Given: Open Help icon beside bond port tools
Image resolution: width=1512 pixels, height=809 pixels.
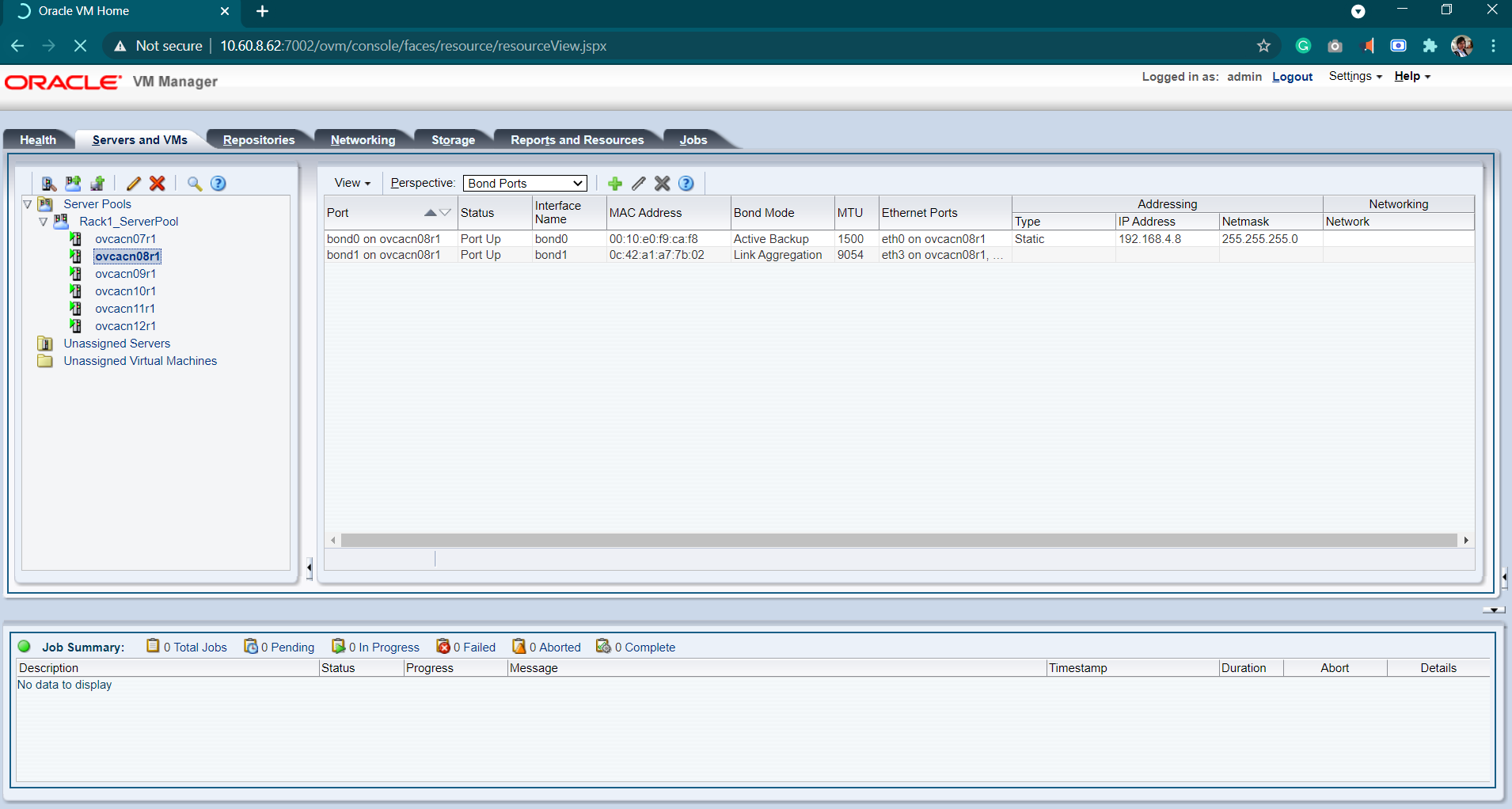Looking at the screenshot, I should pos(686,184).
